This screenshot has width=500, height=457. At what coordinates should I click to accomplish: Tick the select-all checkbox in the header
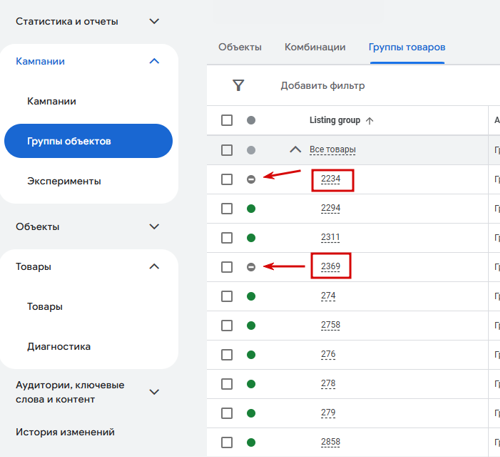pos(227,120)
